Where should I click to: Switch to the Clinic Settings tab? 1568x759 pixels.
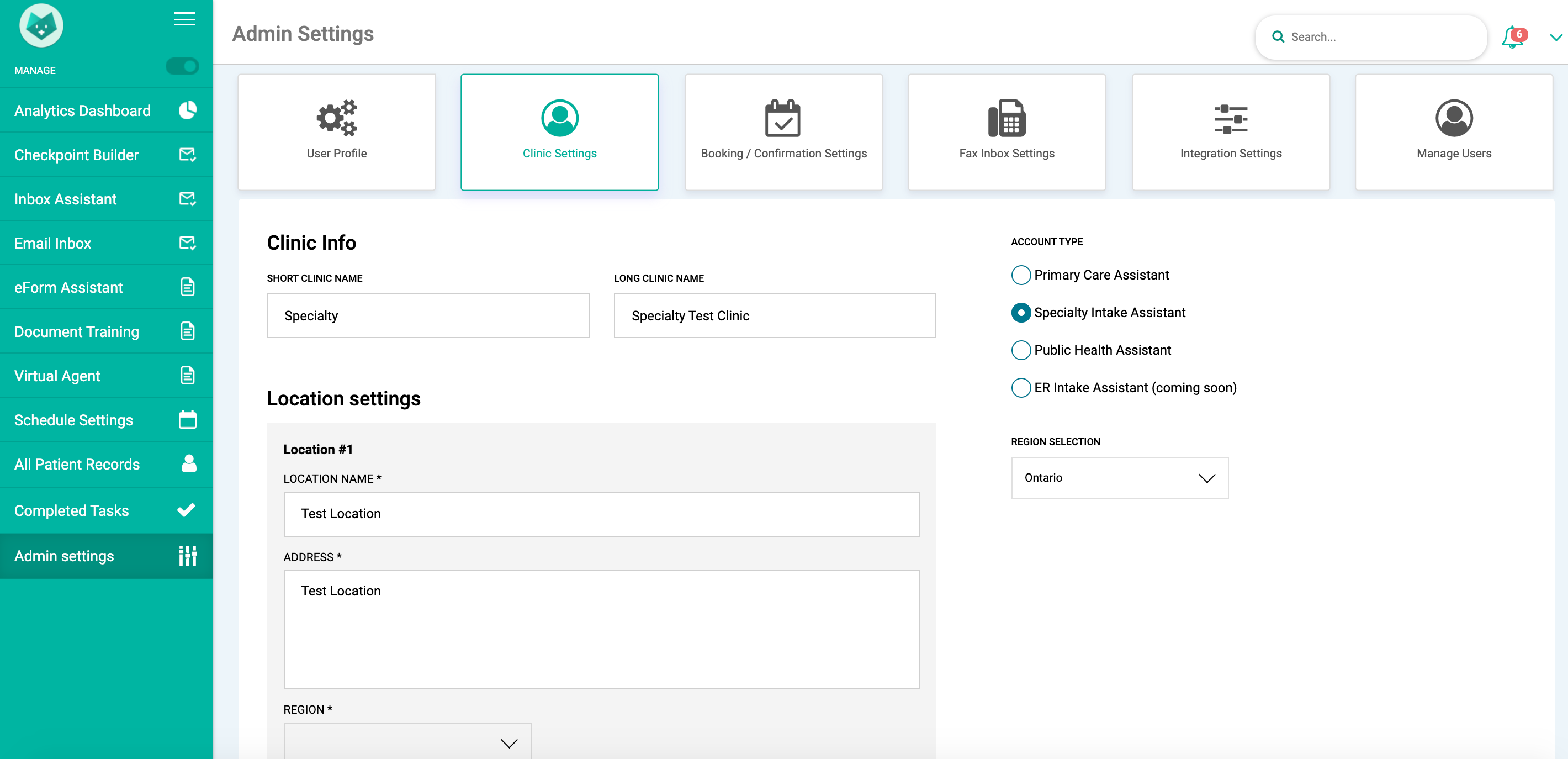point(559,132)
